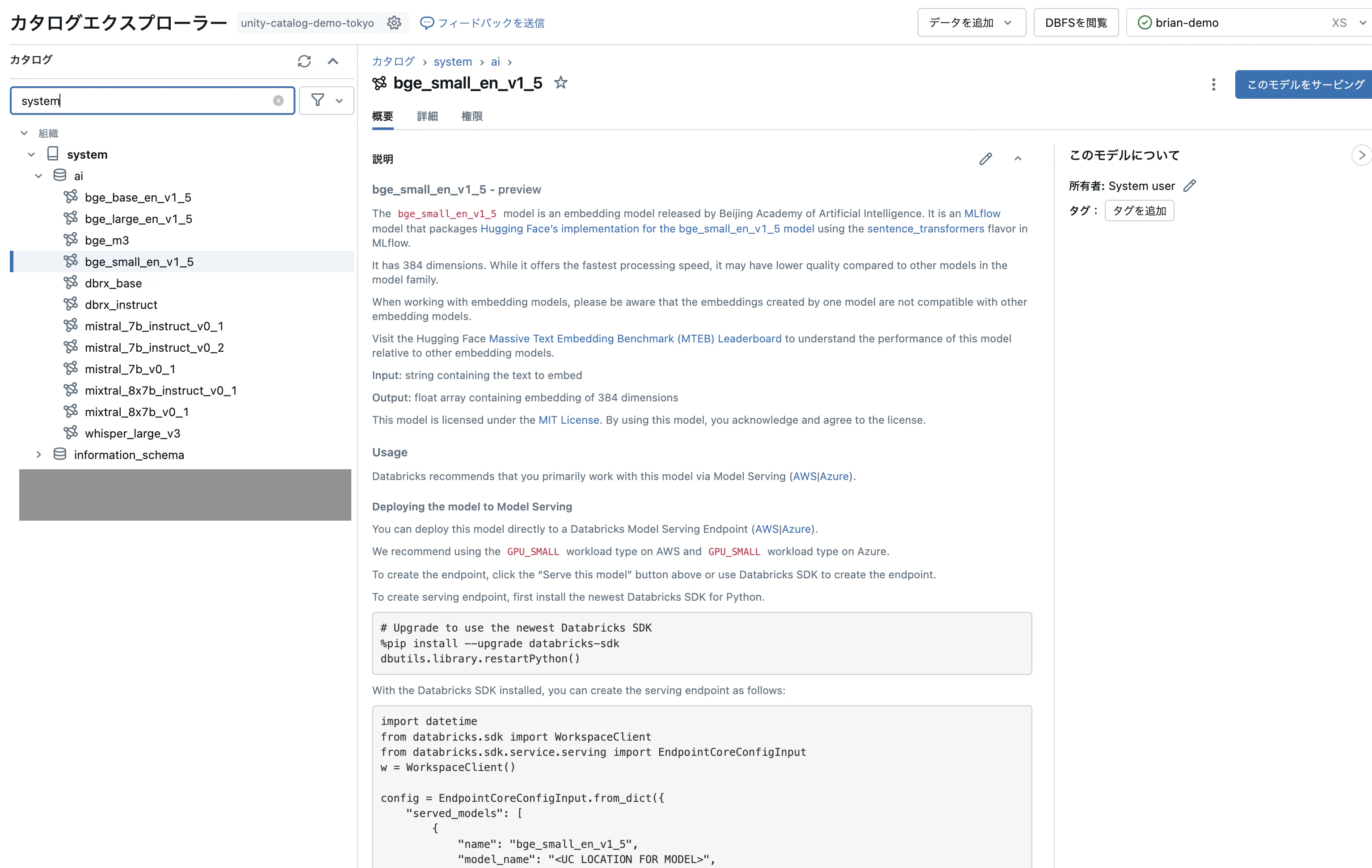
Task: Select mixtral_8x7b_instruct_v0_1 in tree
Action: [161, 390]
